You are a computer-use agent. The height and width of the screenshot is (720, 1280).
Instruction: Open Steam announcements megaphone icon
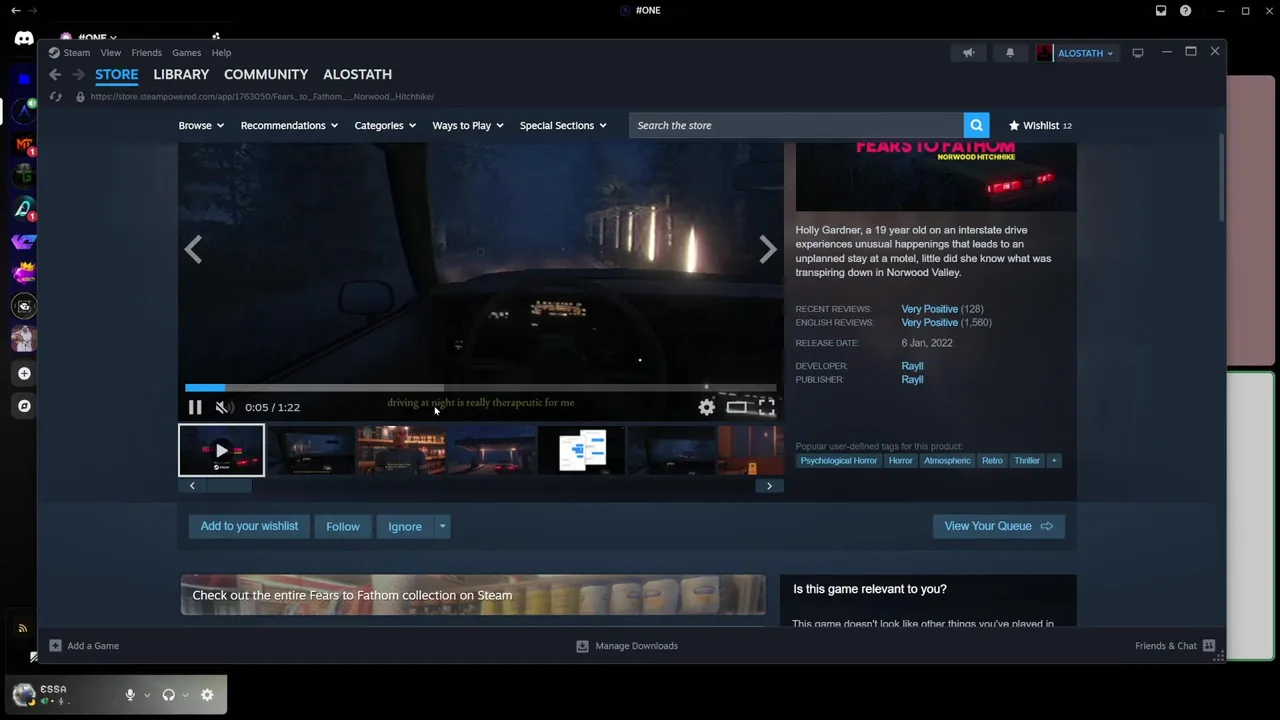968,53
